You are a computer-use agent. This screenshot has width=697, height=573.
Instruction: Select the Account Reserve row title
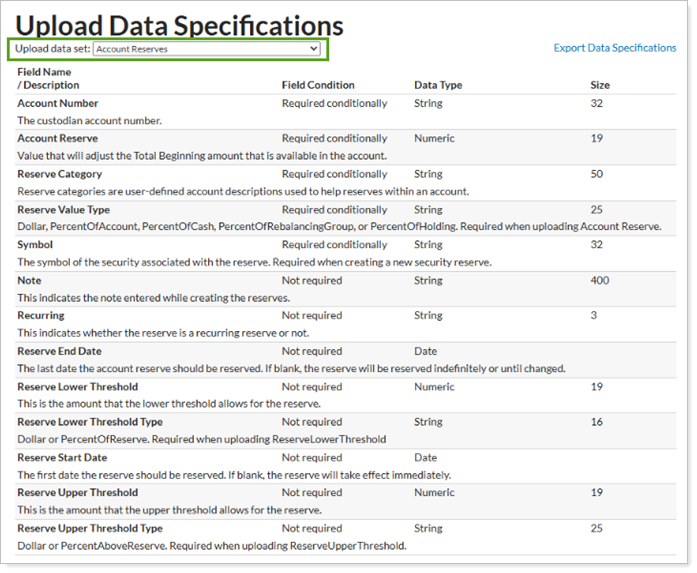click(x=58, y=139)
